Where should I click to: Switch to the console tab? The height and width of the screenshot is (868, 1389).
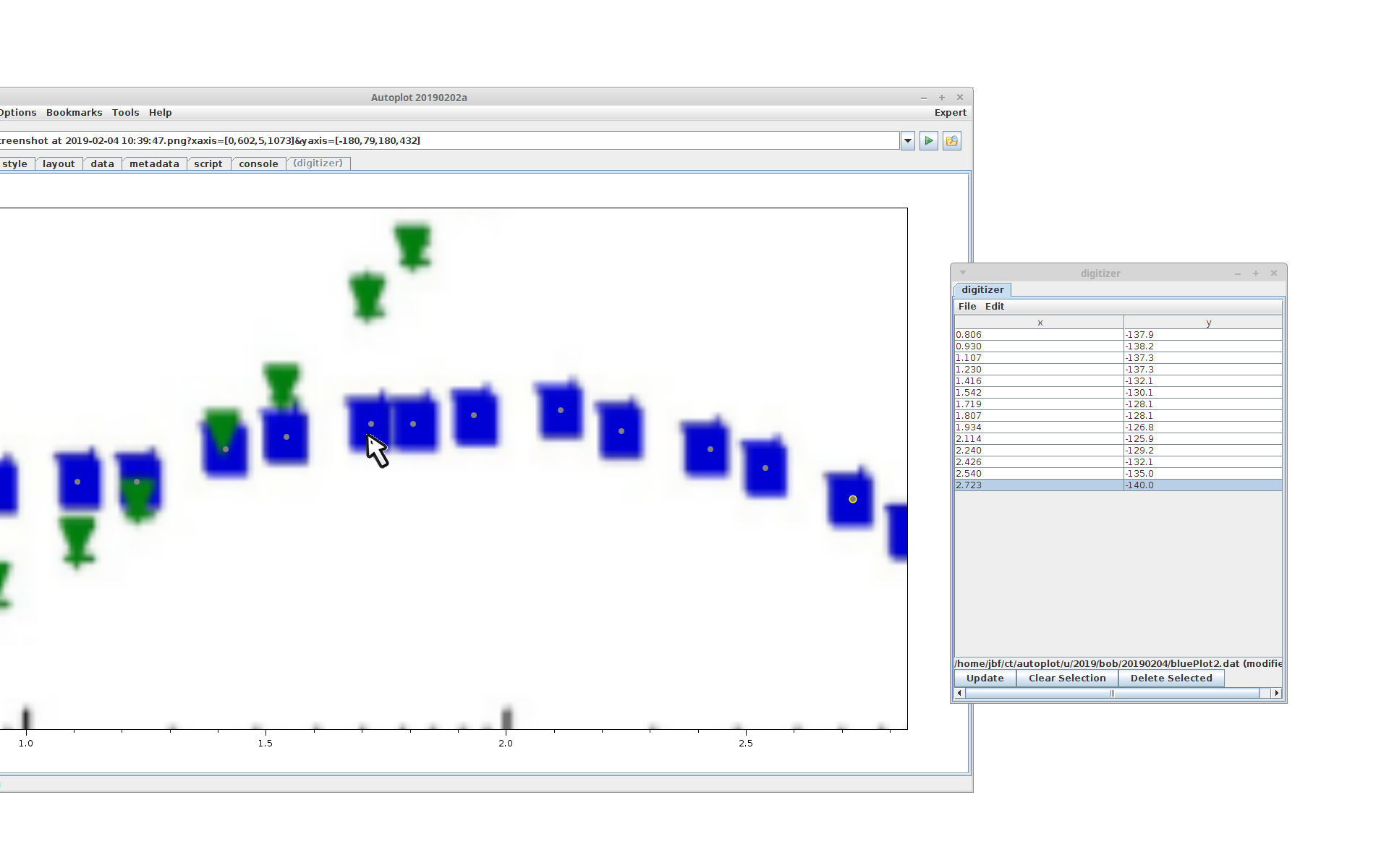click(x=258, y=164)
